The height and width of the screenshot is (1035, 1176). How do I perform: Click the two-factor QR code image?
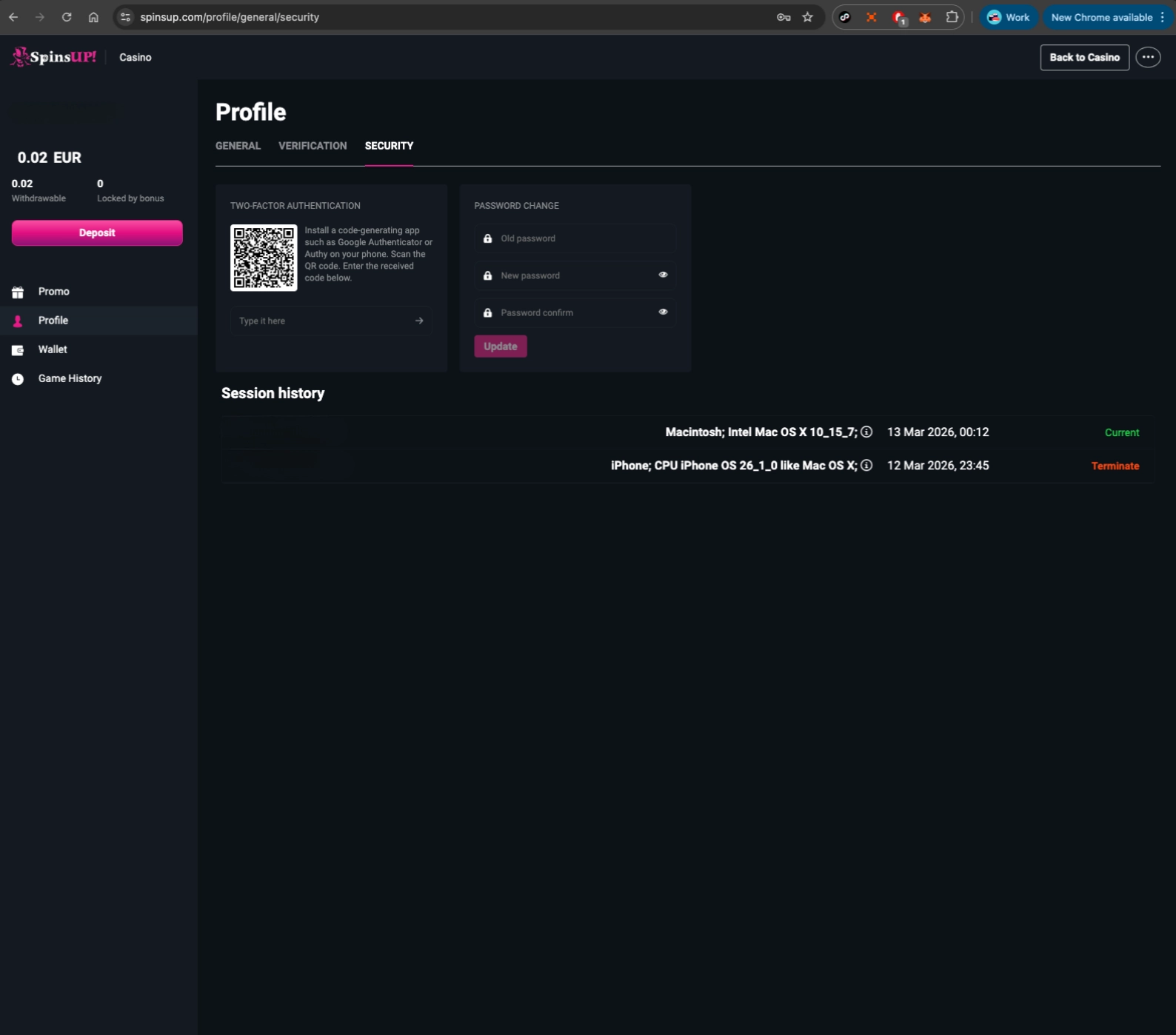pos(264,258)
